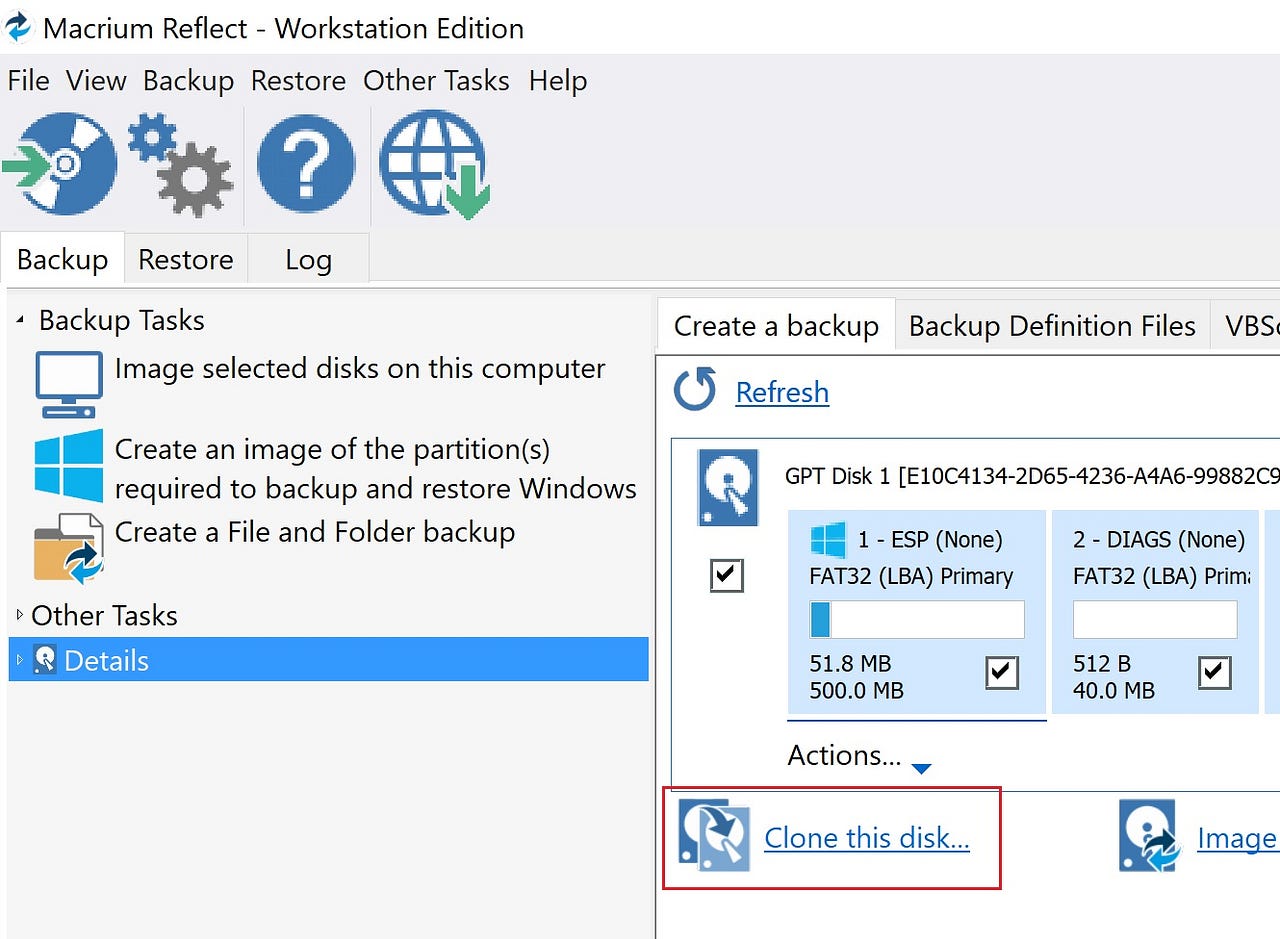1280x939 pixels.
Task: Switch to the Restore tab below toolbar
Action: pyautogui.click(x=185, y=259)
